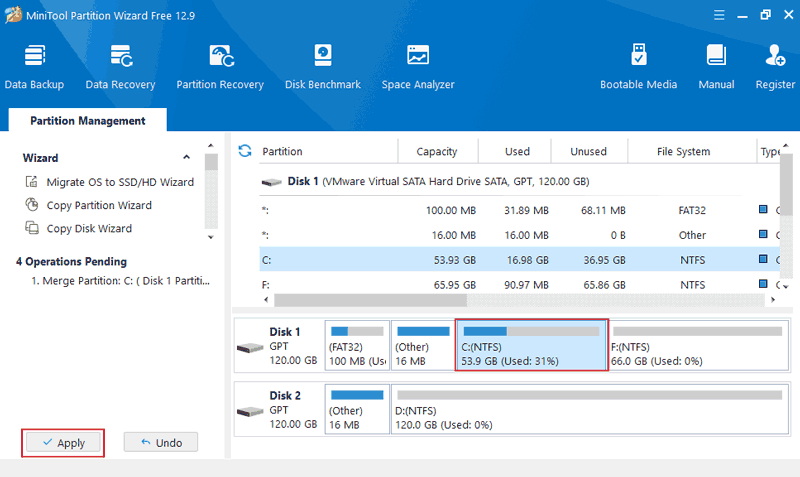Create Bootable Media from the toolbar
This screenshot has width=800, height=477.
pos(638,66)
